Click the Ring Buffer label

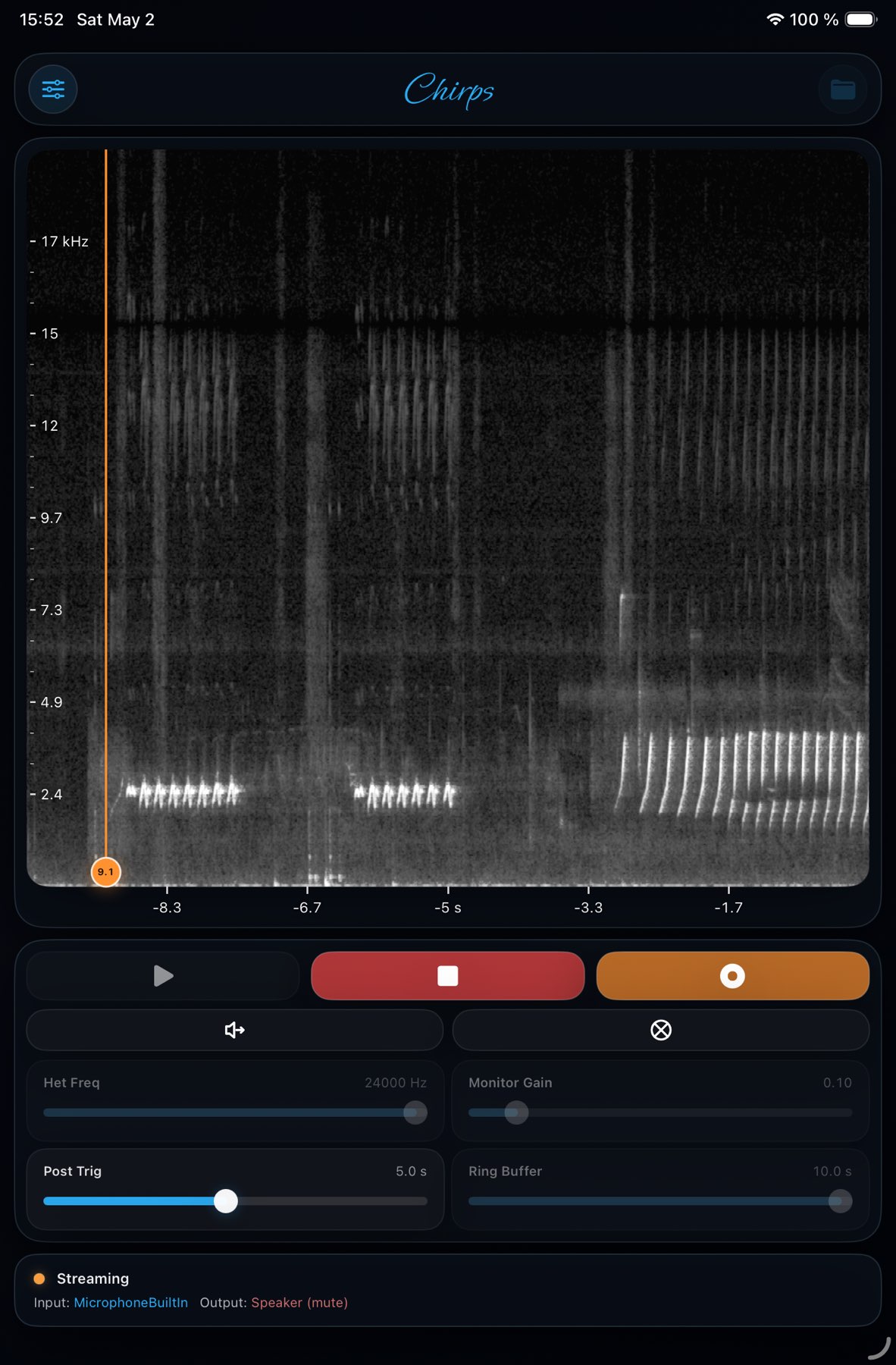click(x=505, y=1172)
